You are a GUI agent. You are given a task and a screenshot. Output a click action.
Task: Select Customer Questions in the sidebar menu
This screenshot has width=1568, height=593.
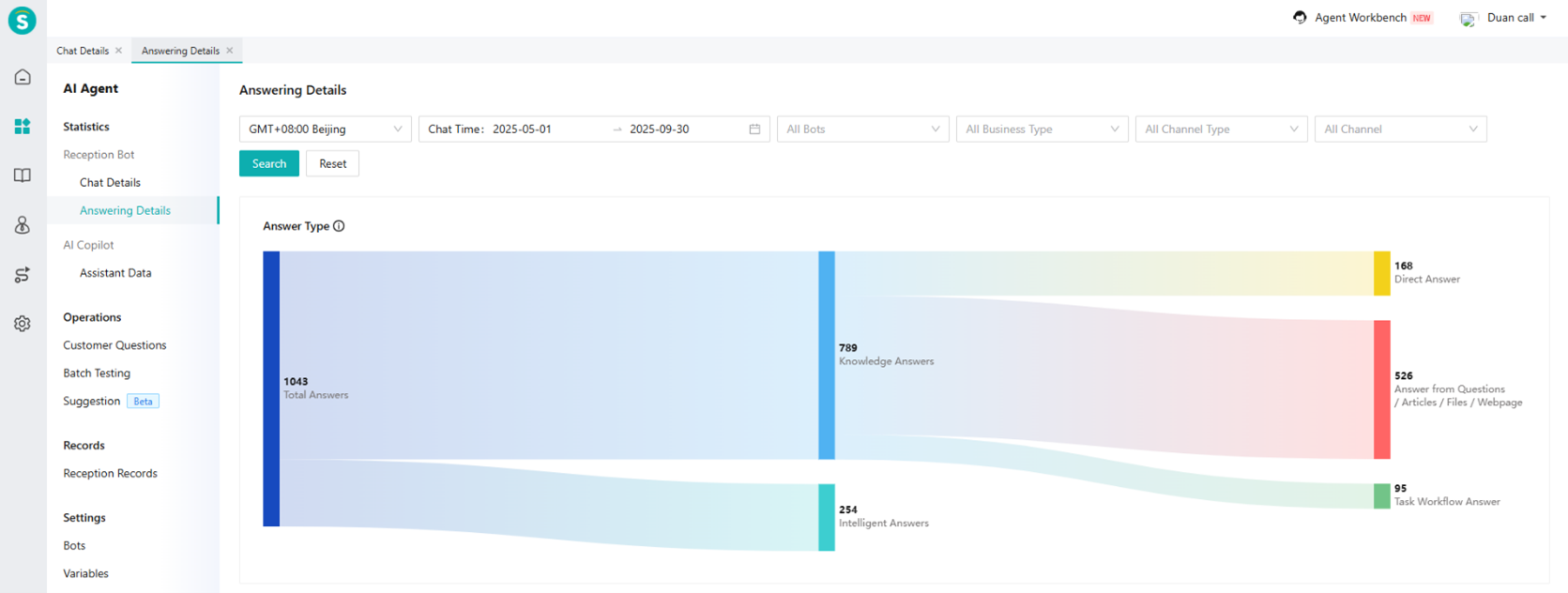114,345
